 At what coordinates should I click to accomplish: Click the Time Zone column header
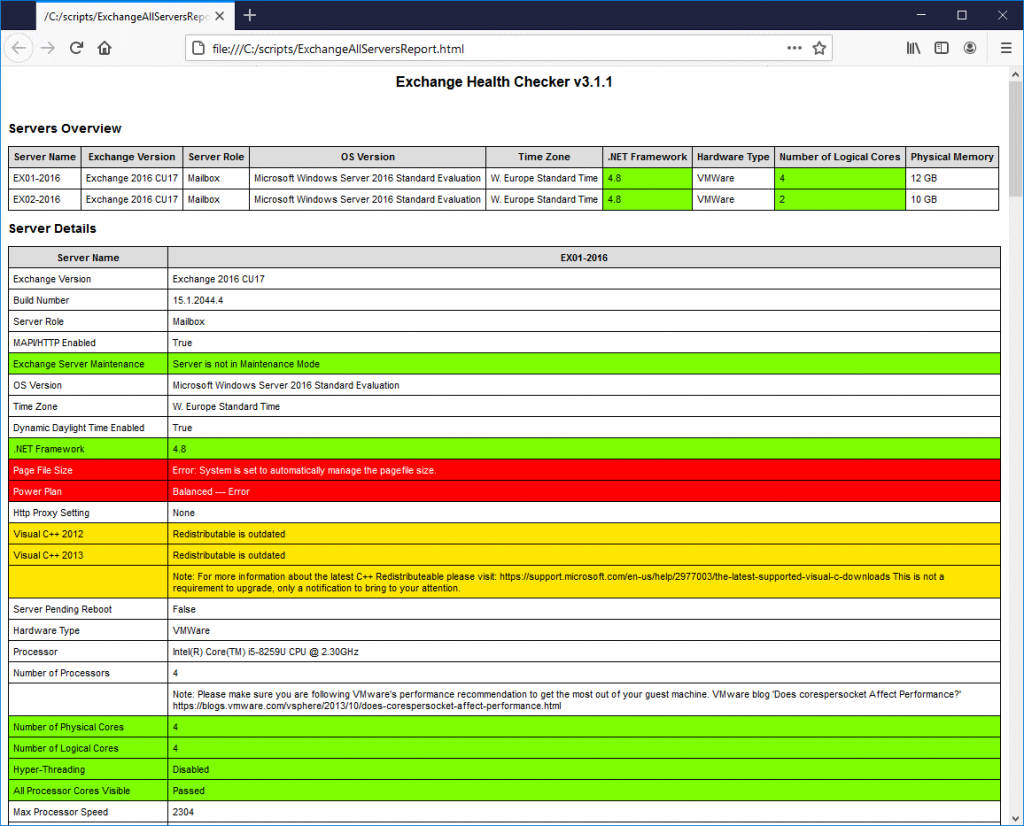[x=544, y=157]
